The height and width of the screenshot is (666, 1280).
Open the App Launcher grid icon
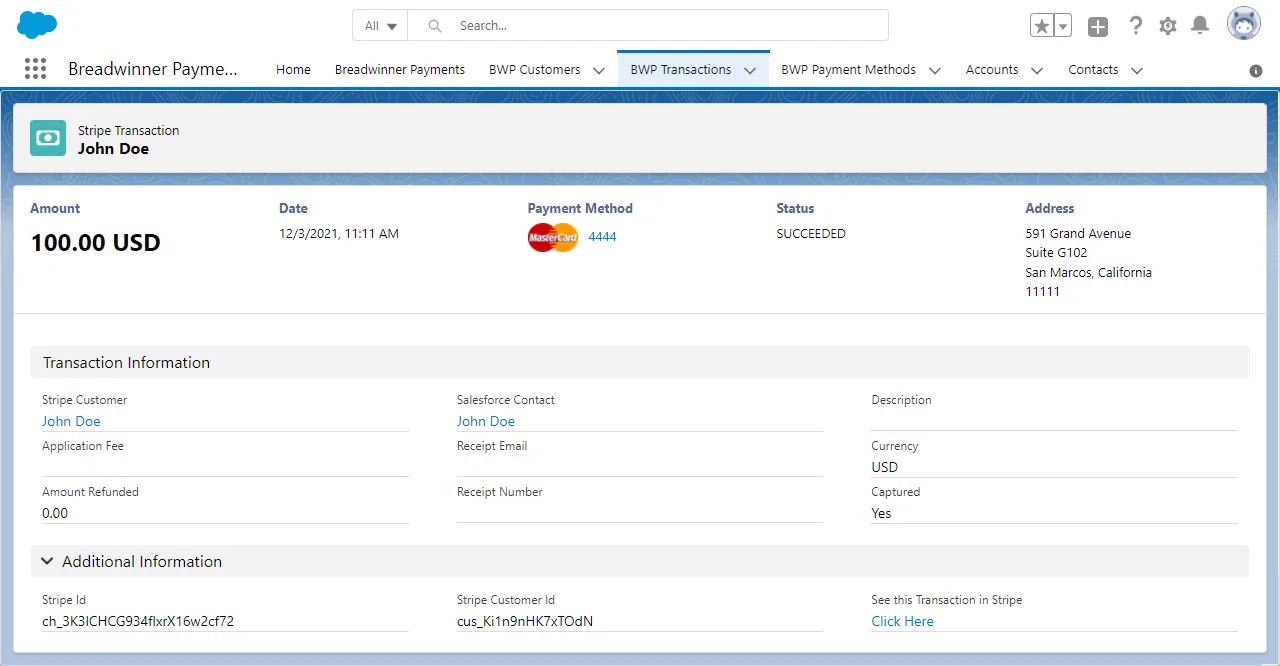pyautogui.click(x=35, y=69)
